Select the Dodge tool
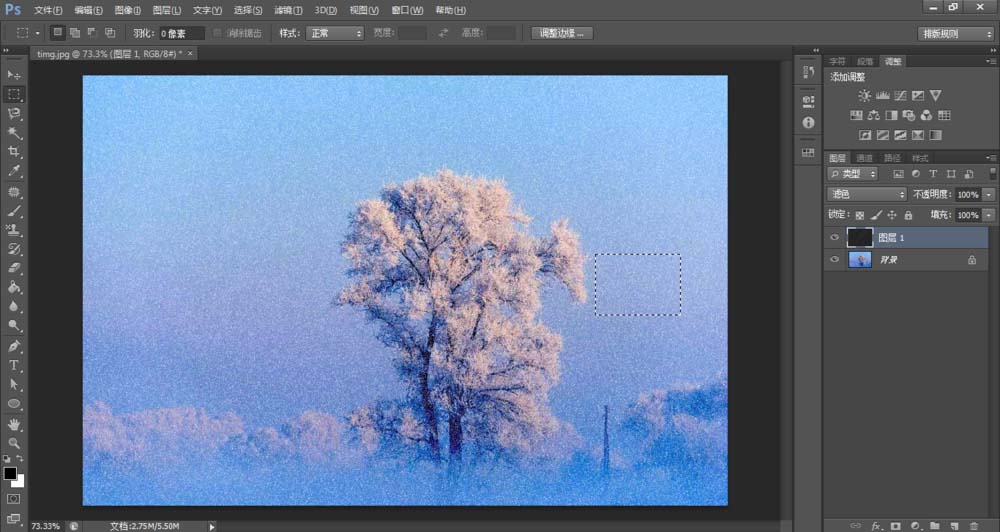This screenshot has height=532, width=1000. [x=13, y=325]
